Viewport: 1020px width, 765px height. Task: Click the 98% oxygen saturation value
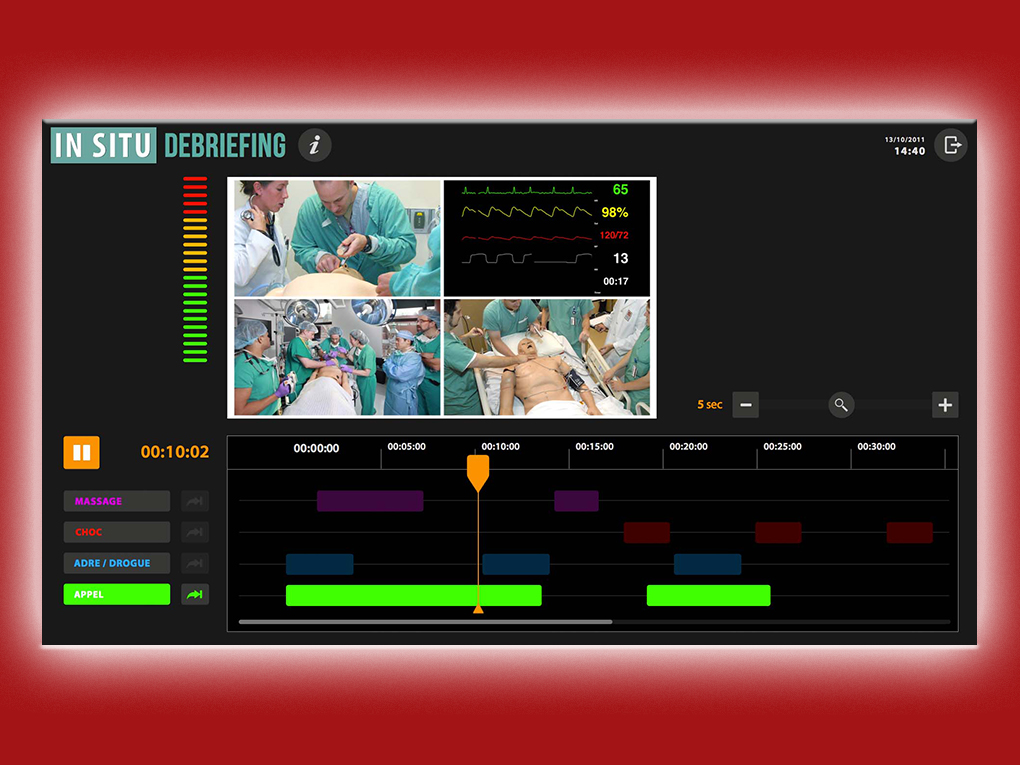615,212
